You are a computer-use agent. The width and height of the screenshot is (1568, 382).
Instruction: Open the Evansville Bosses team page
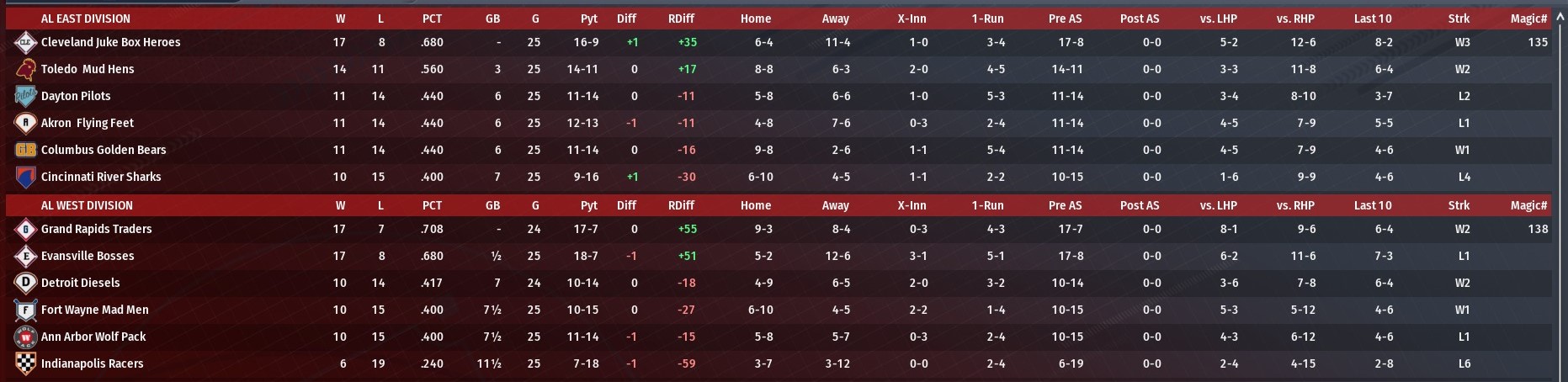point(88,256)
